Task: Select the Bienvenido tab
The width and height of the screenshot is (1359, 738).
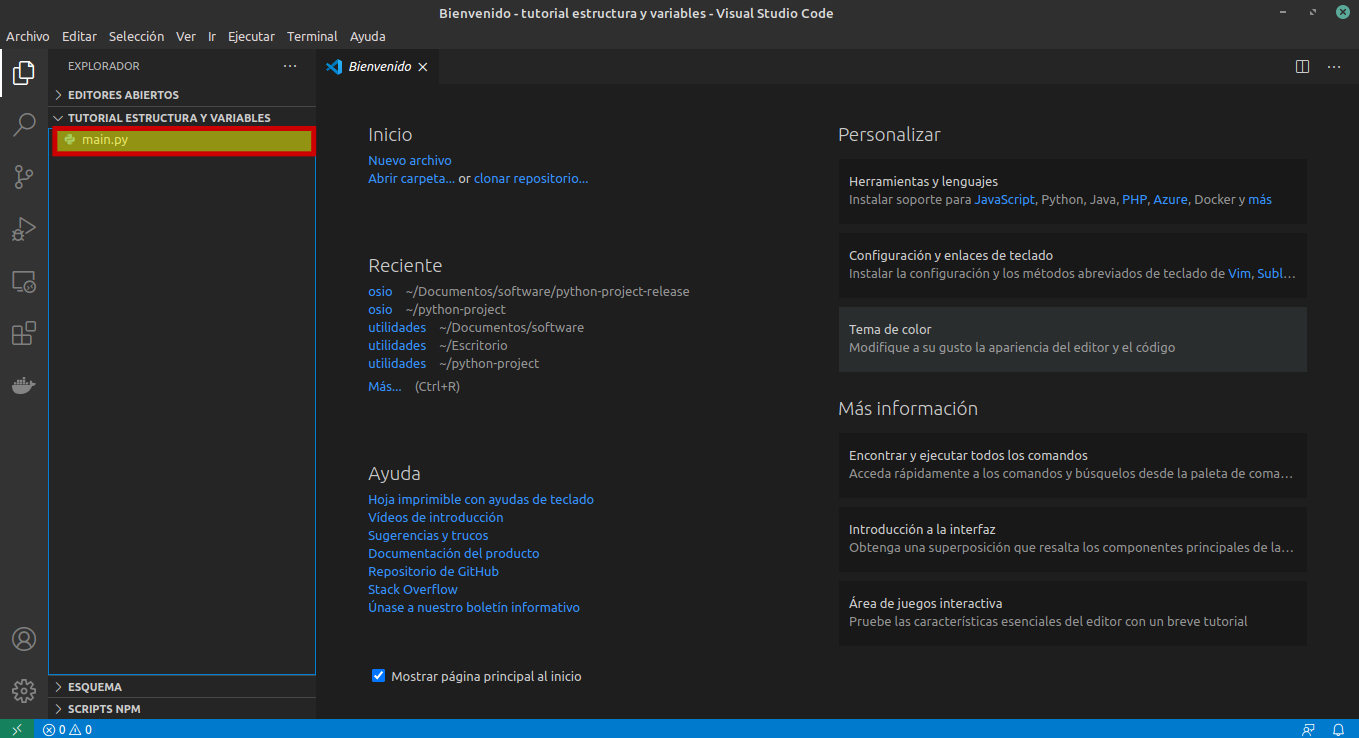Action: [x=377, y=67]
